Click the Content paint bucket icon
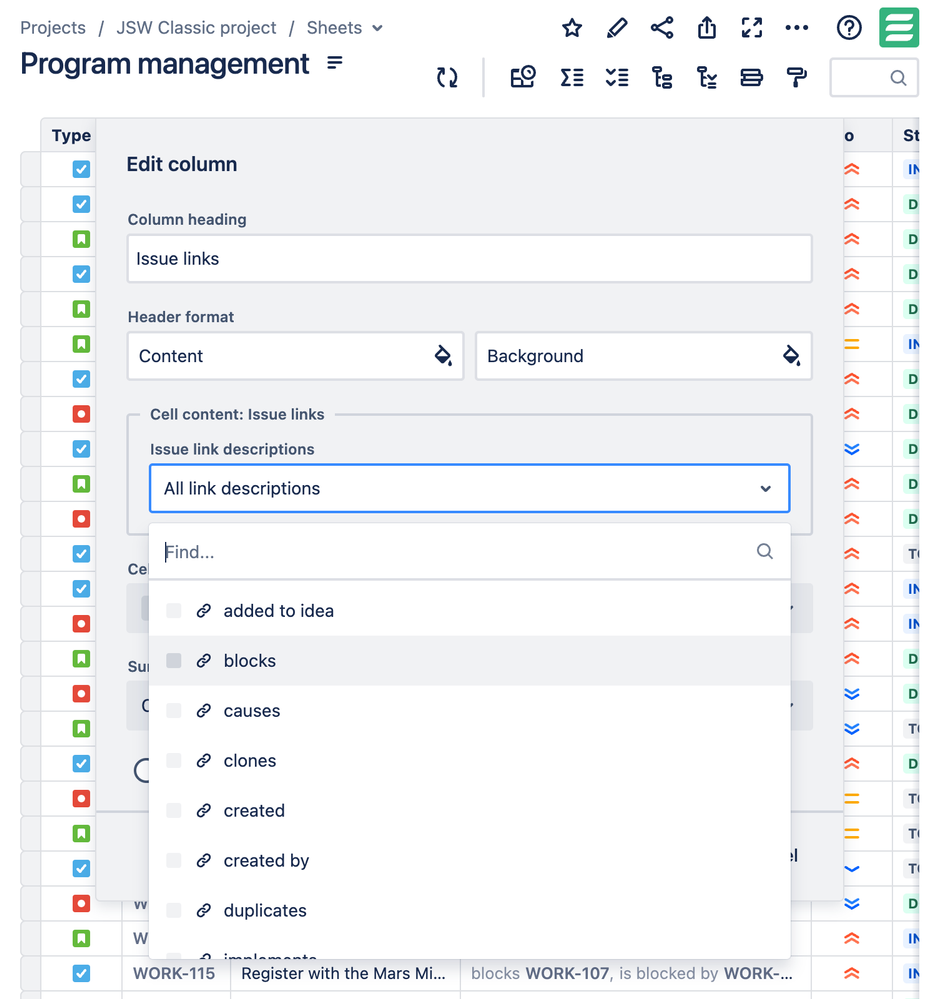This screenshot has height=999, width=932. coord(443,356)
